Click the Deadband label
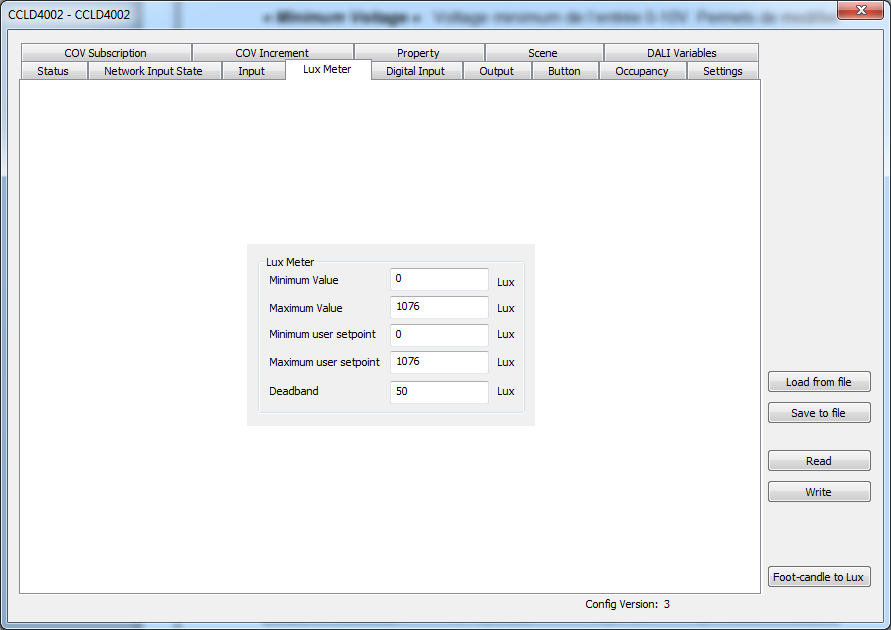This screenshot has width=891, height=630. [x=294, y=391]
